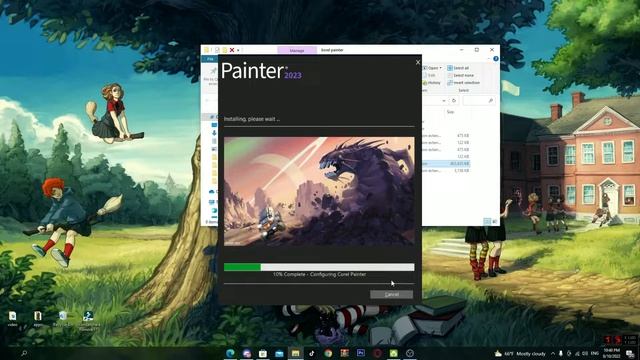Click the ENG language indicator
Image resolution: width=640 pixels, height=360 pixels.
595,353
